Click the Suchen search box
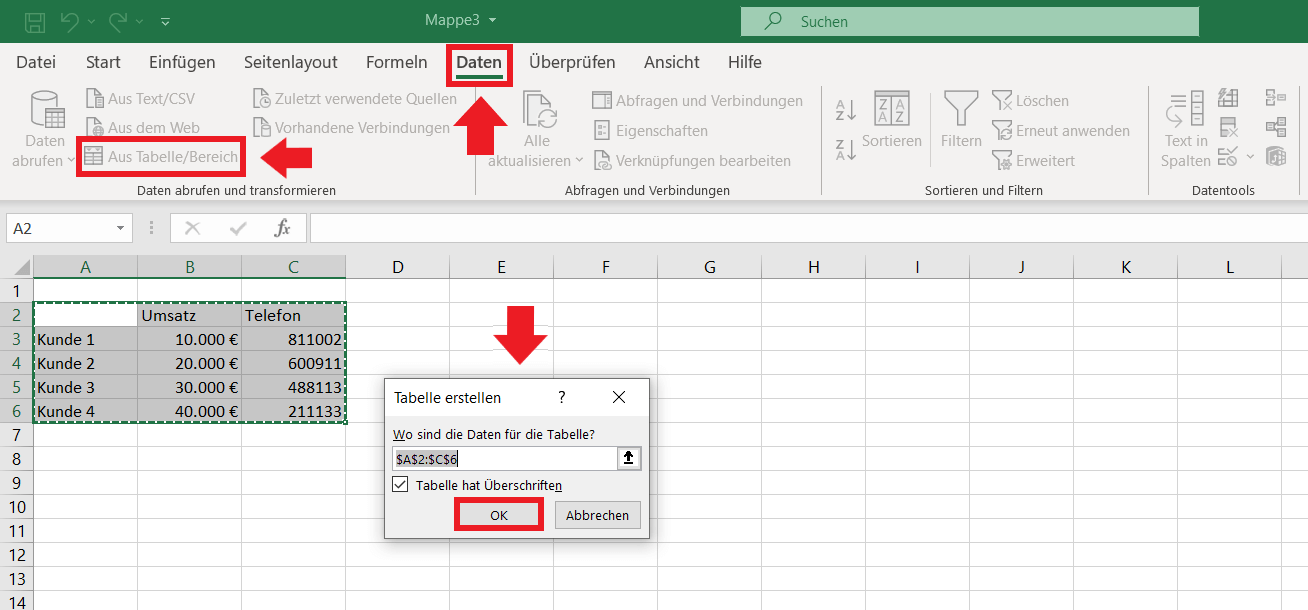 click(969, 21)
